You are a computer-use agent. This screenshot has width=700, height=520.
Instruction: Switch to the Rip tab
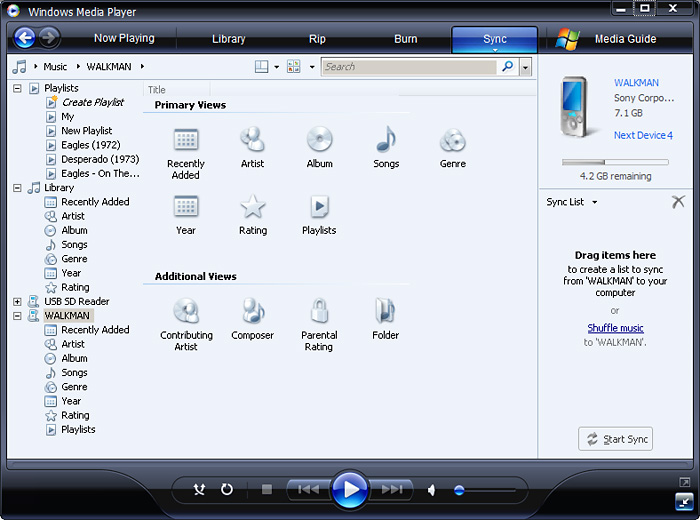317,39
